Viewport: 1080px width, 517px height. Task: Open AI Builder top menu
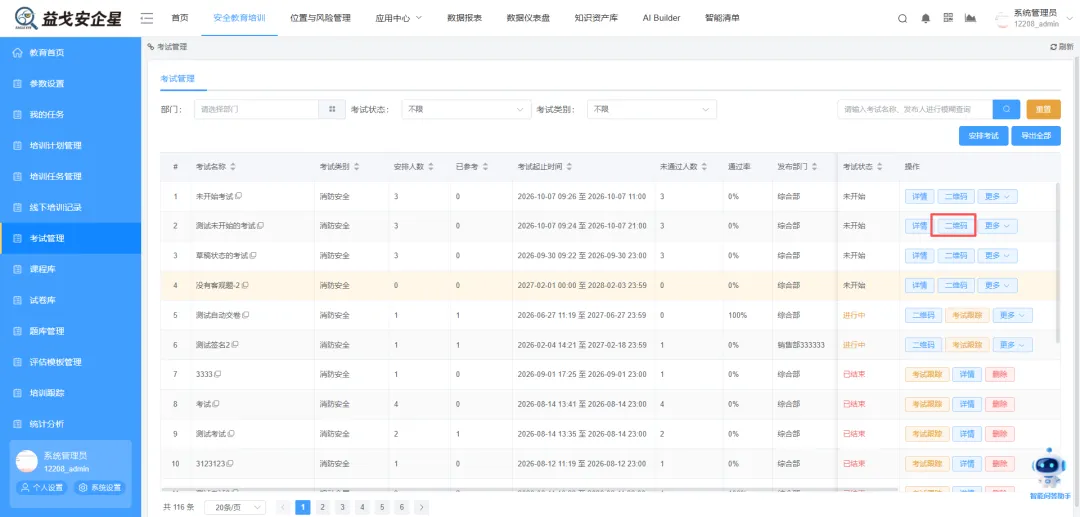pos(661,18)
